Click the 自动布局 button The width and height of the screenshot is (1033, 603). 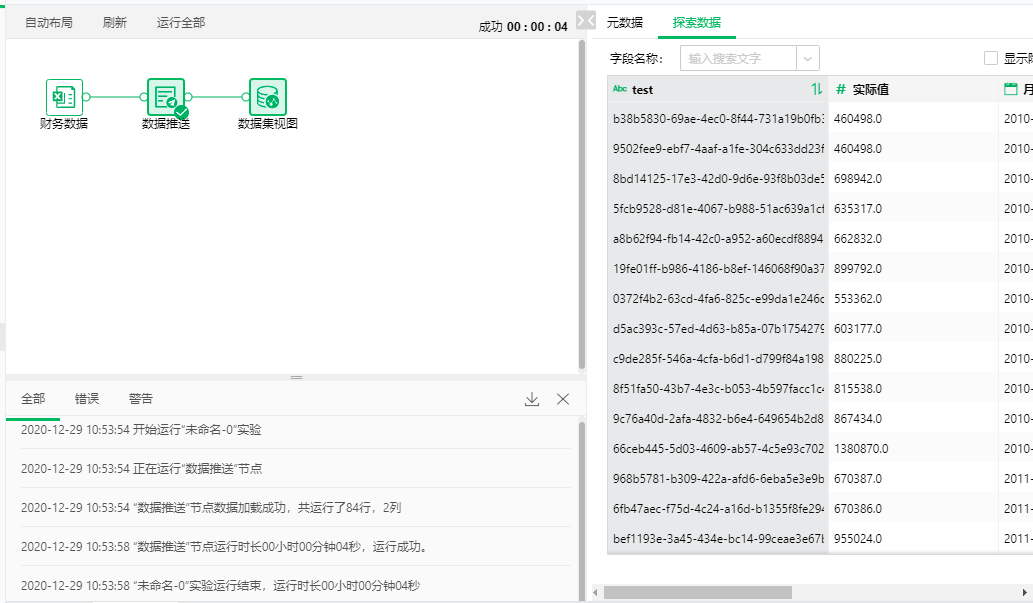49,22
